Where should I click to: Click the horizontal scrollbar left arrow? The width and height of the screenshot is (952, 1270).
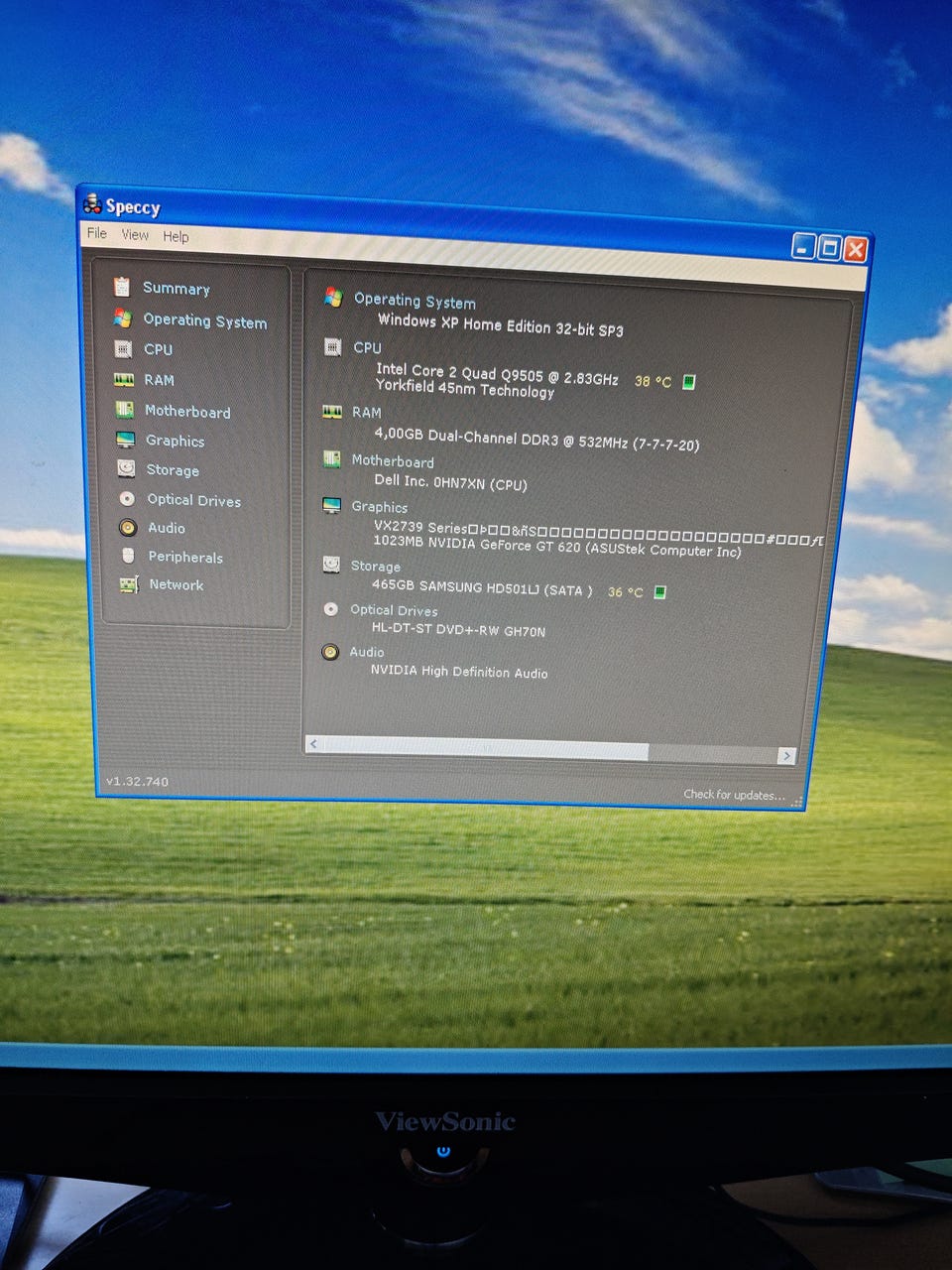click(x=314, y=743)
